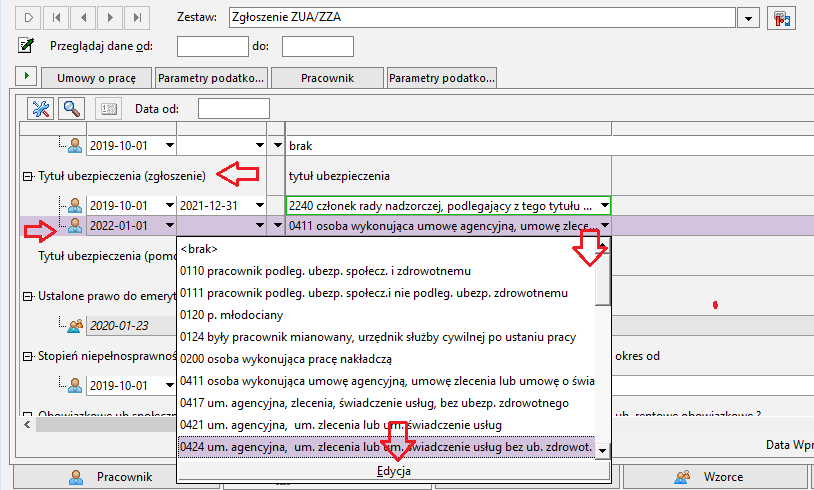
Task: Open the magnifying glass search tool
Action: pos(71,108)
